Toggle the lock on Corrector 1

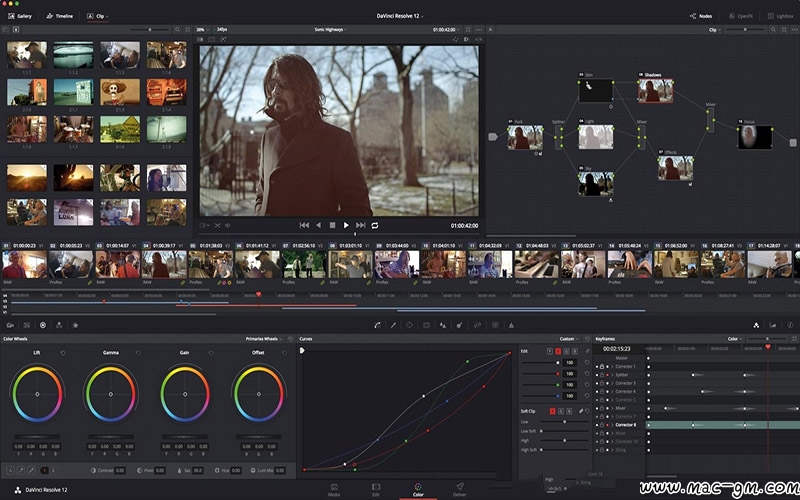pyautogui.click(x=602, y=366)
